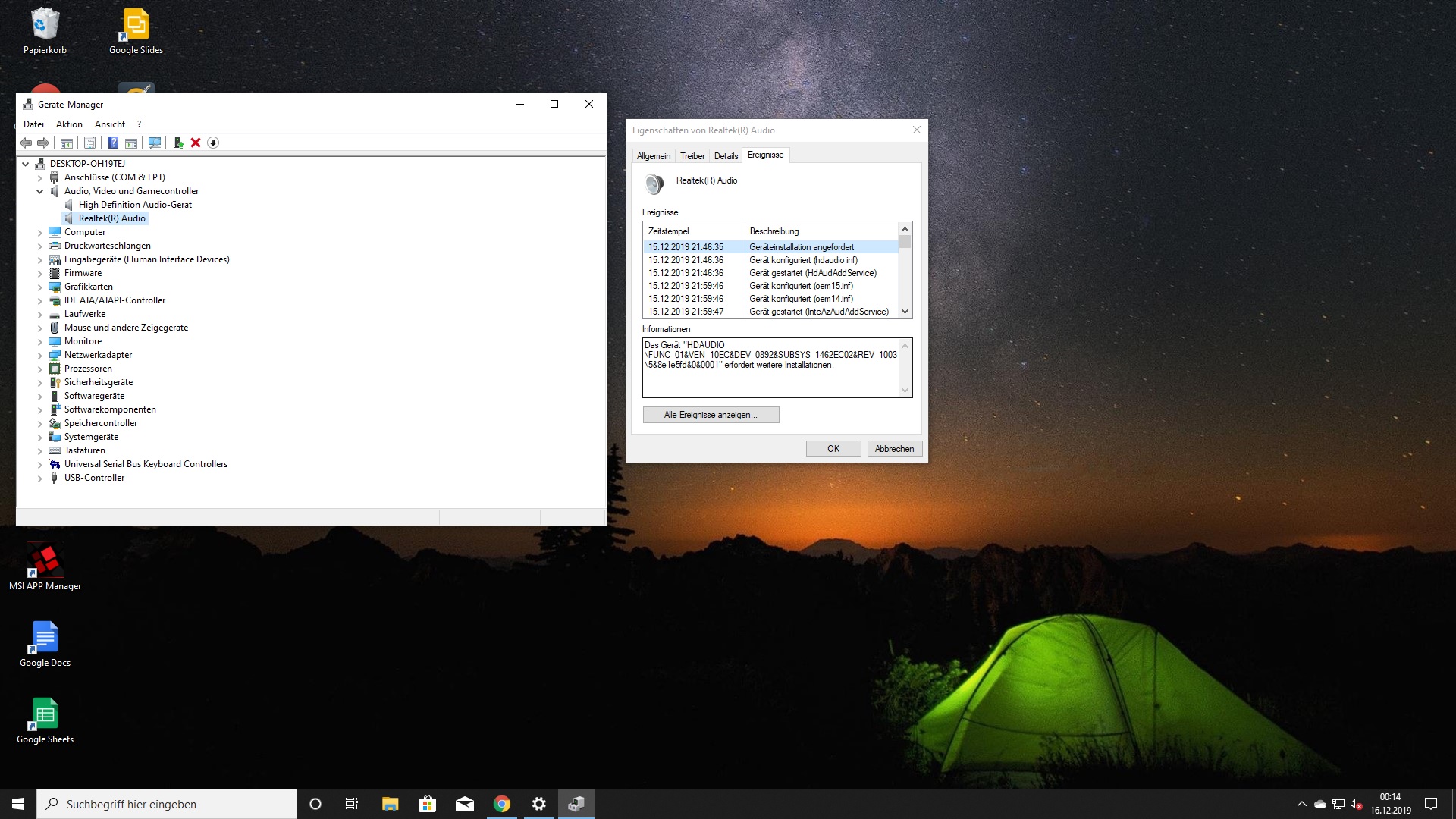1456x819 pixels.
Task: Open the Aktion menu
Action: (69, 124)
